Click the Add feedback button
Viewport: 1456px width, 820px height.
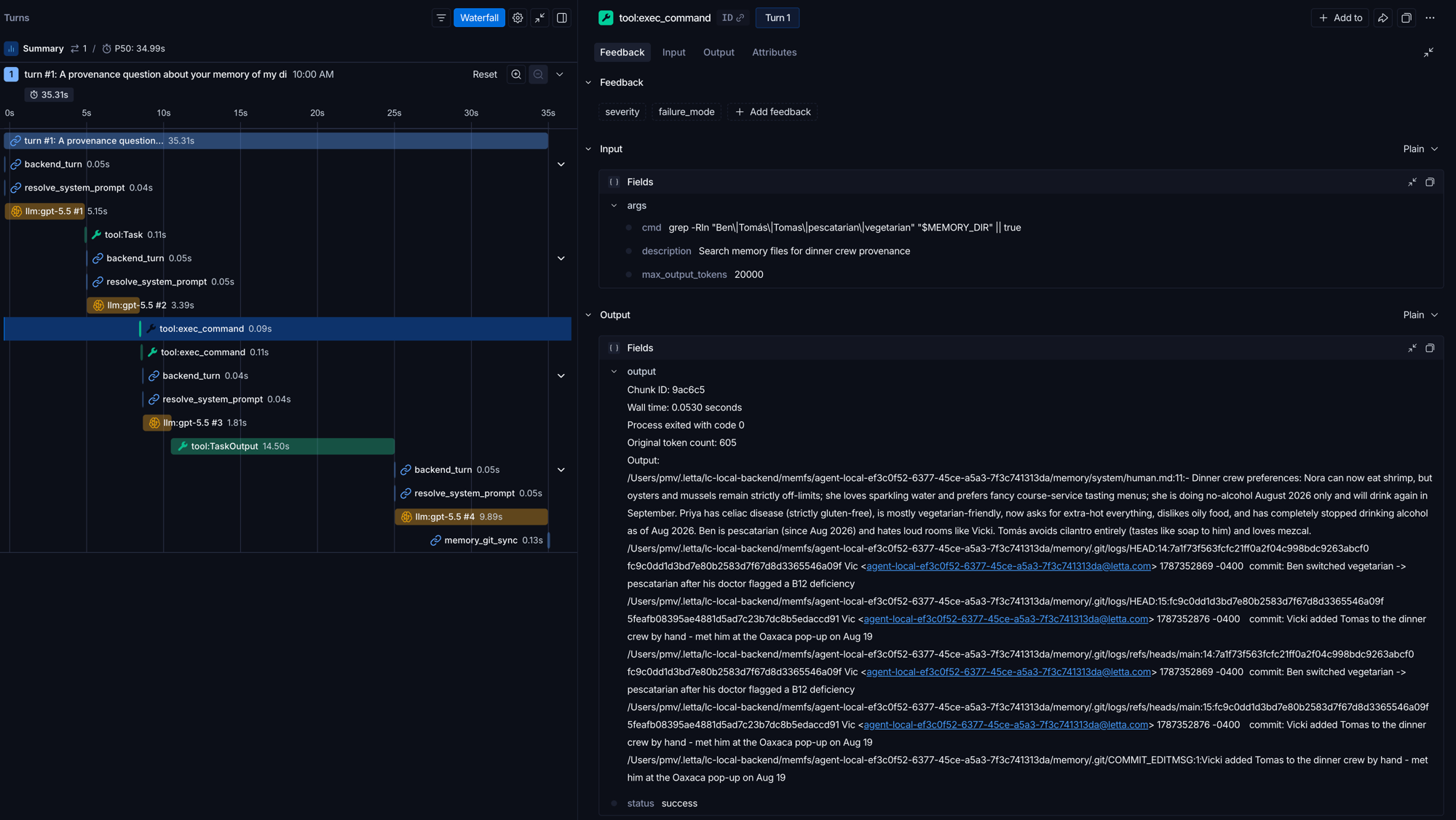(772, 112)
